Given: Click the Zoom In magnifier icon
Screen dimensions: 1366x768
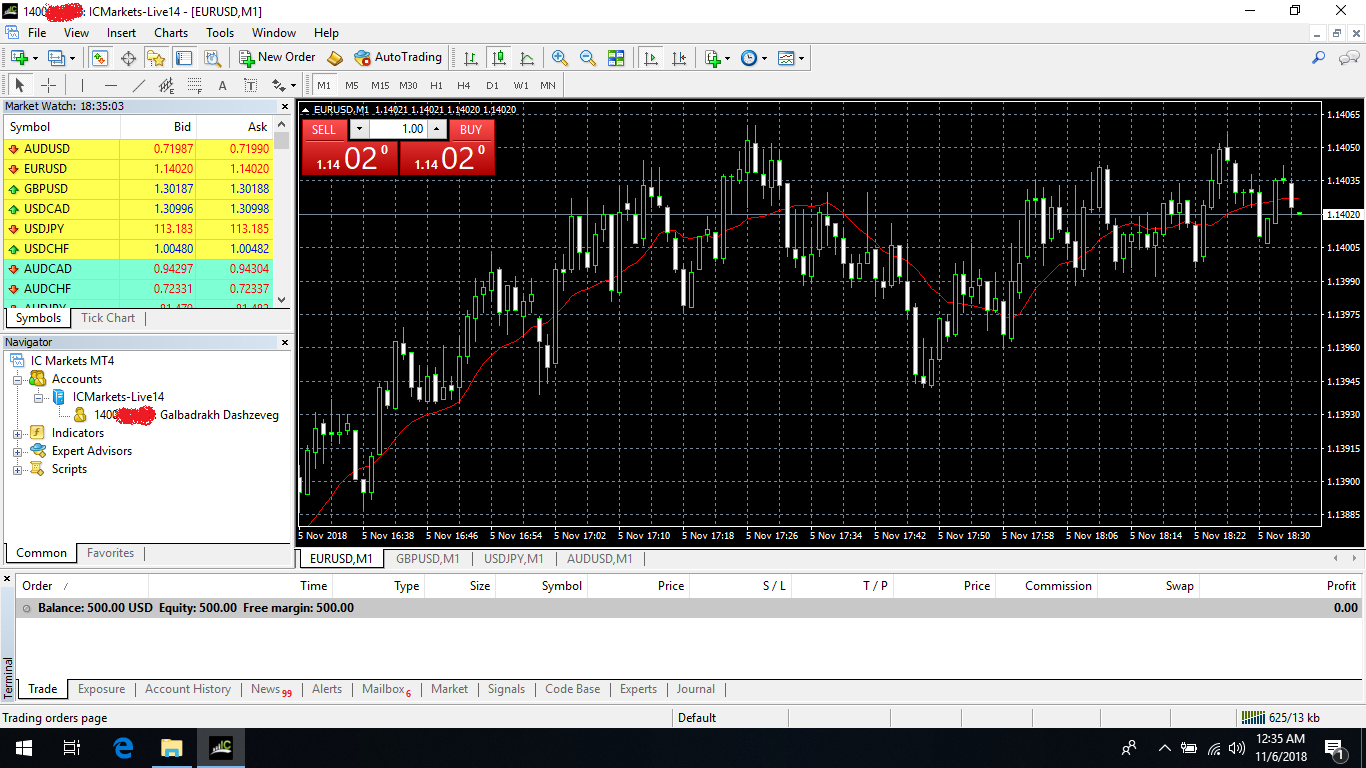Looking at the screenshot, I should point(560,58).
